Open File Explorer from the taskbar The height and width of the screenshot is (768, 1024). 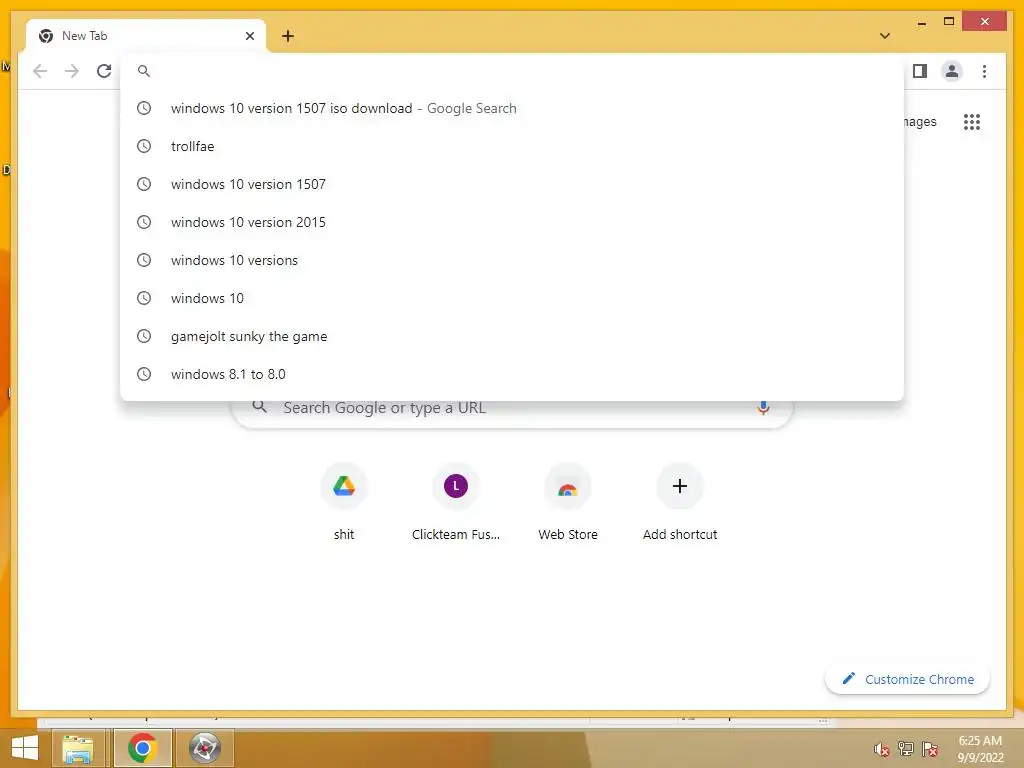(78, 748)
